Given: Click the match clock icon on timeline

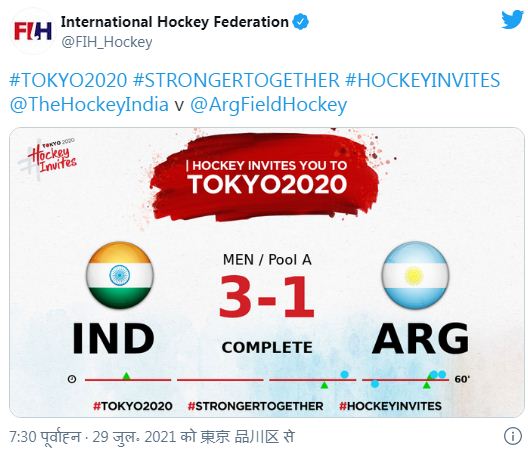Looking at the screenshot, I should 72,379.
